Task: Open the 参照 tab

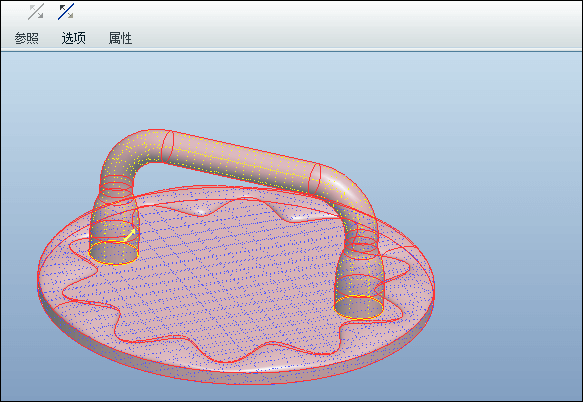Action: pyautogui.click(x=26, y=38)
